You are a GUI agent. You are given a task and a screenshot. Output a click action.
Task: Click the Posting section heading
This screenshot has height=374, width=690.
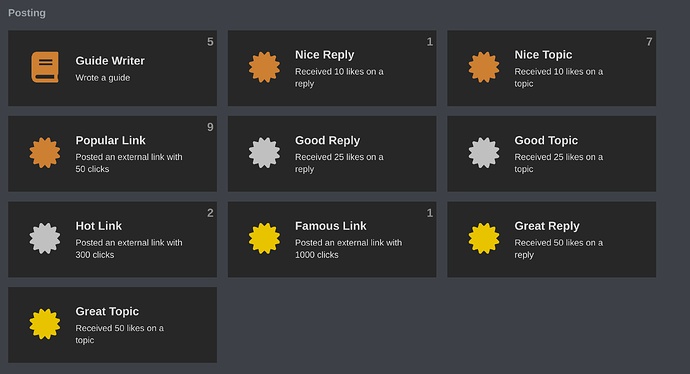point(27,13)
